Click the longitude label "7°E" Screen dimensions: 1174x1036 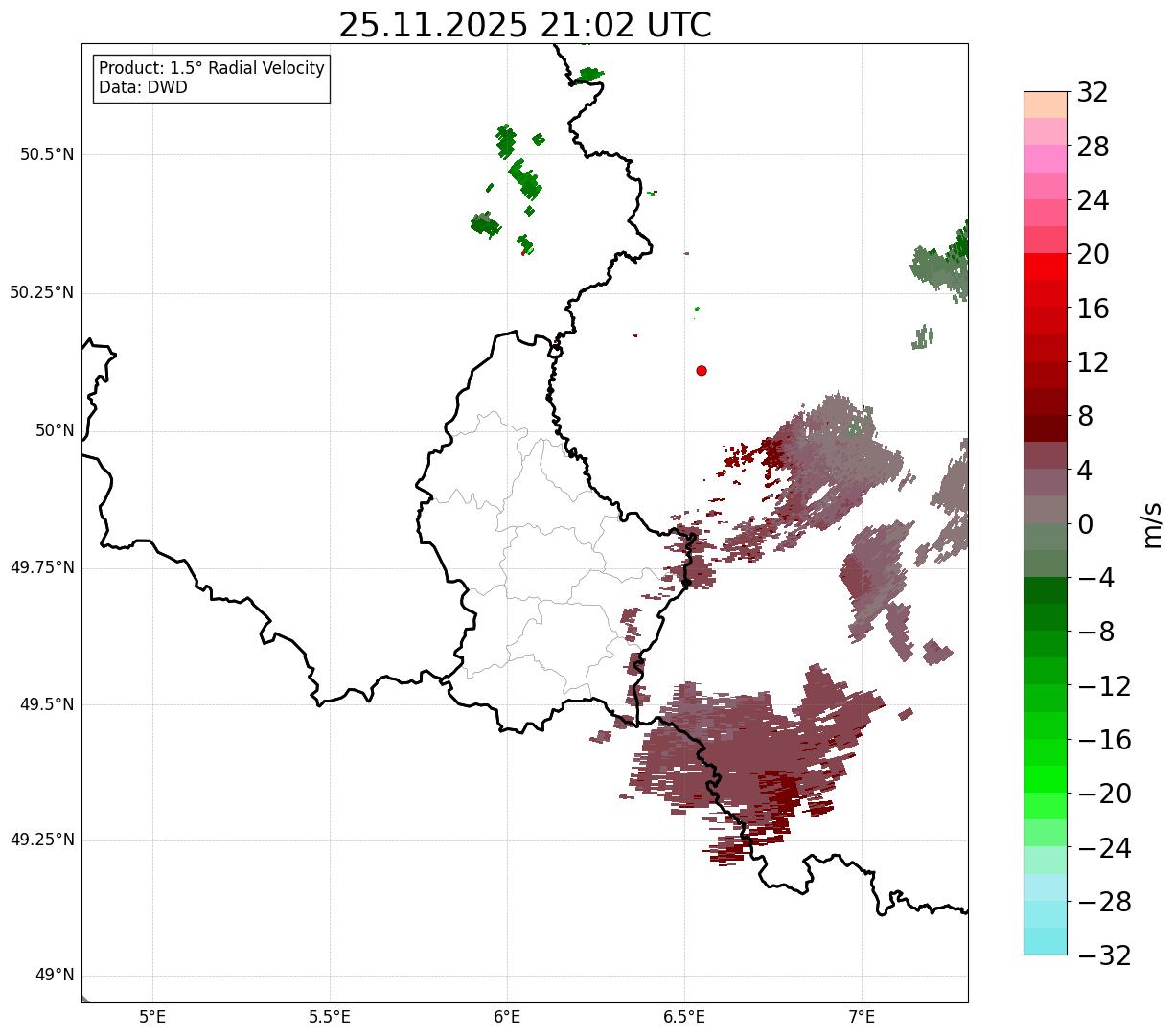coord(862,1016)
